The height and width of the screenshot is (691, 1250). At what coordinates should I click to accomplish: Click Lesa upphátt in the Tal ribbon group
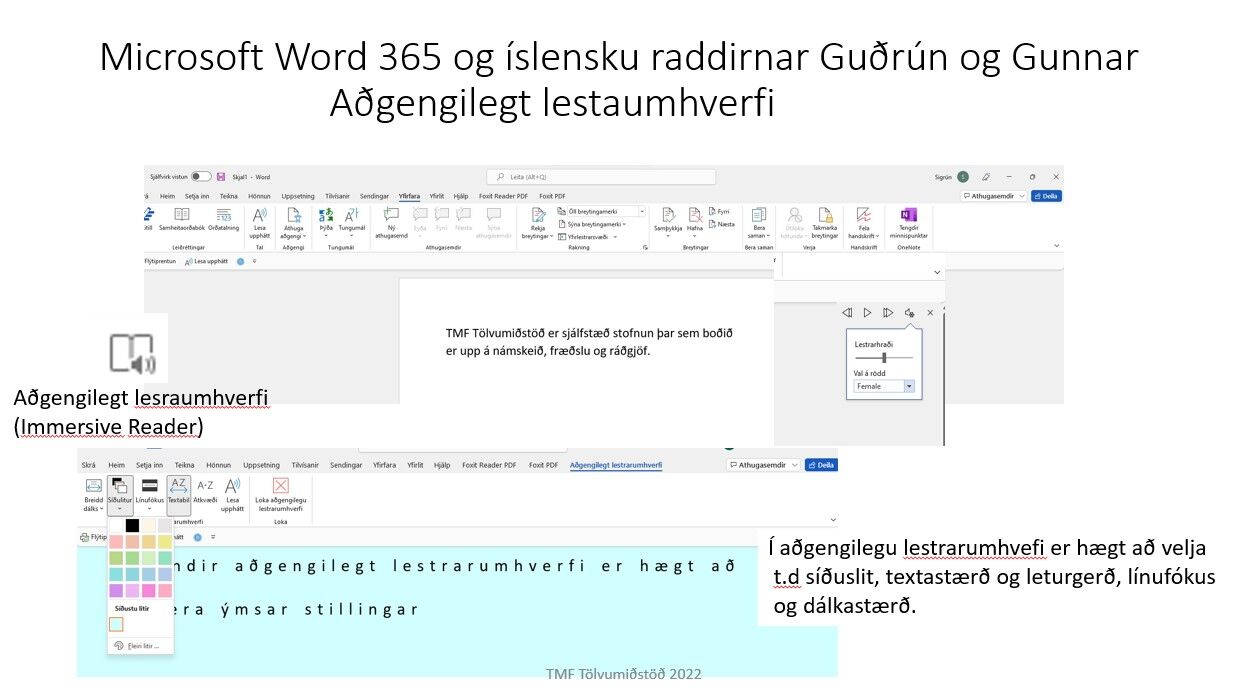coord(259,224)
